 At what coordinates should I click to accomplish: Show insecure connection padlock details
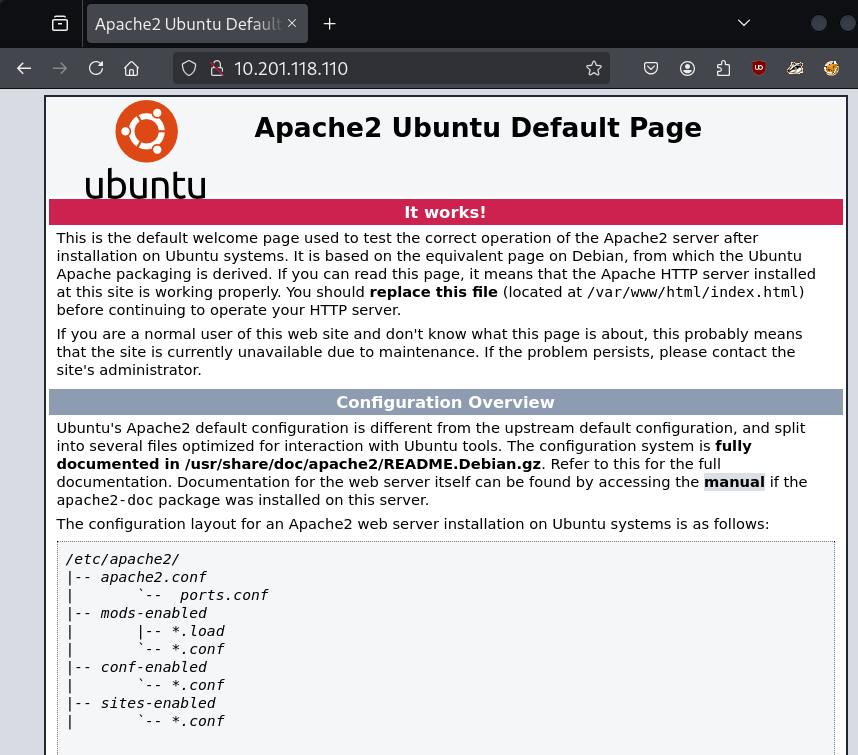coord(217,68)
